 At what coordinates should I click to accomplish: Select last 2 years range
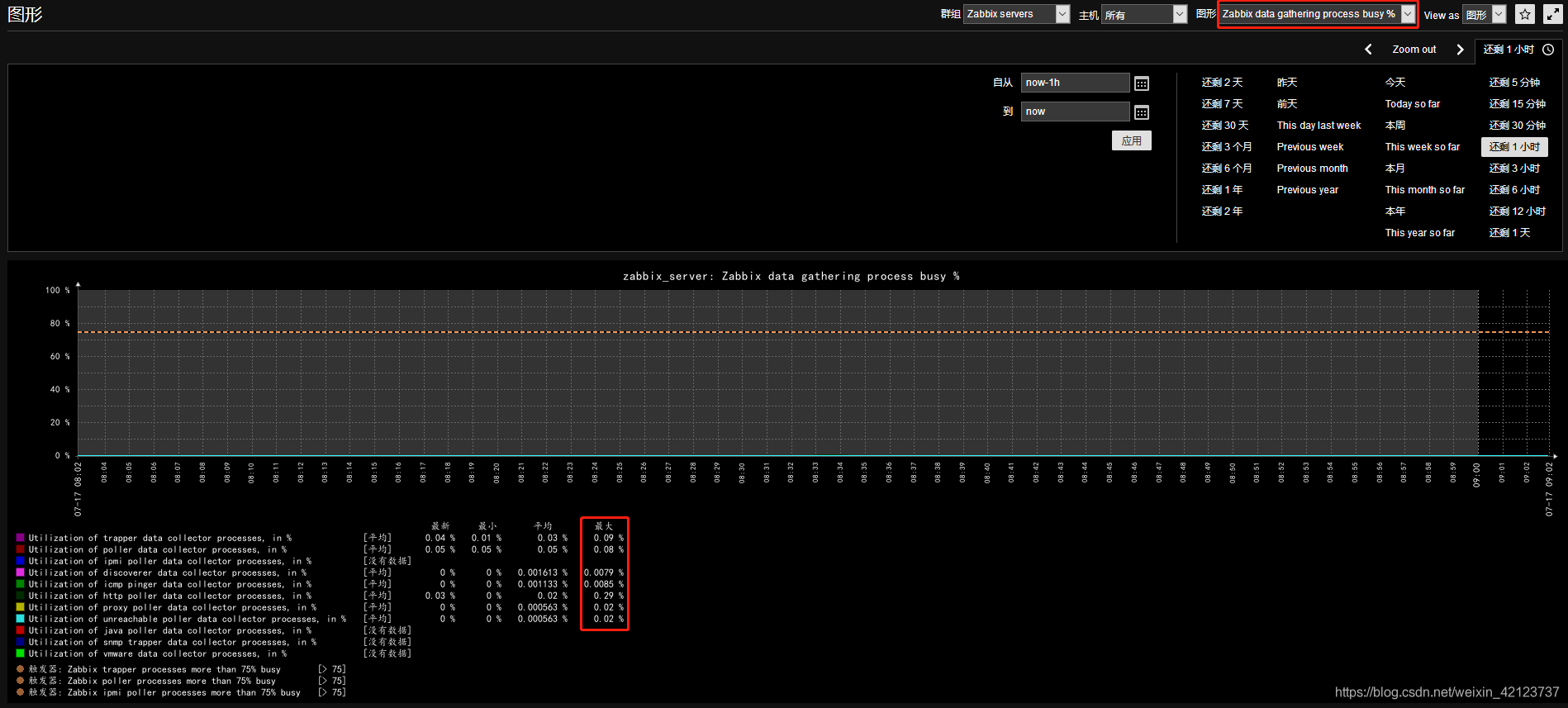[x=1222, y=211]
